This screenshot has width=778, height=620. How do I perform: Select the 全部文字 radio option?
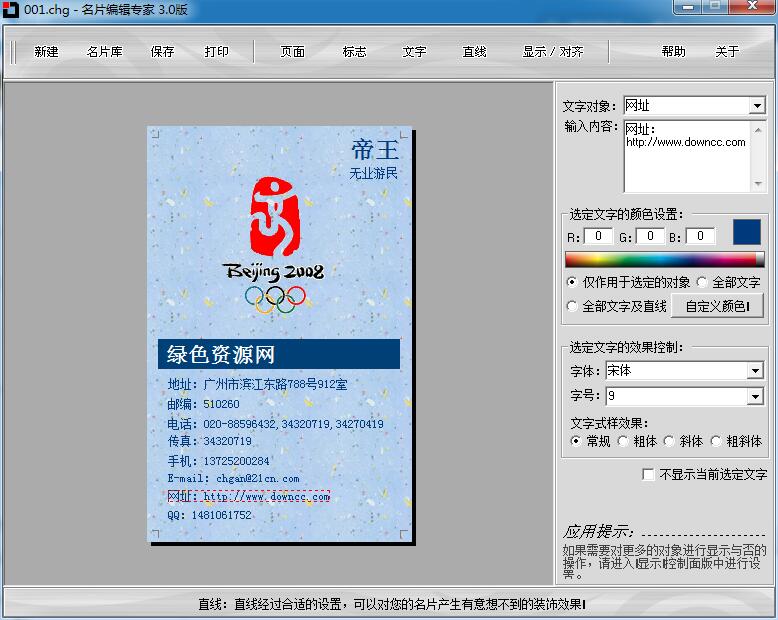702,283
